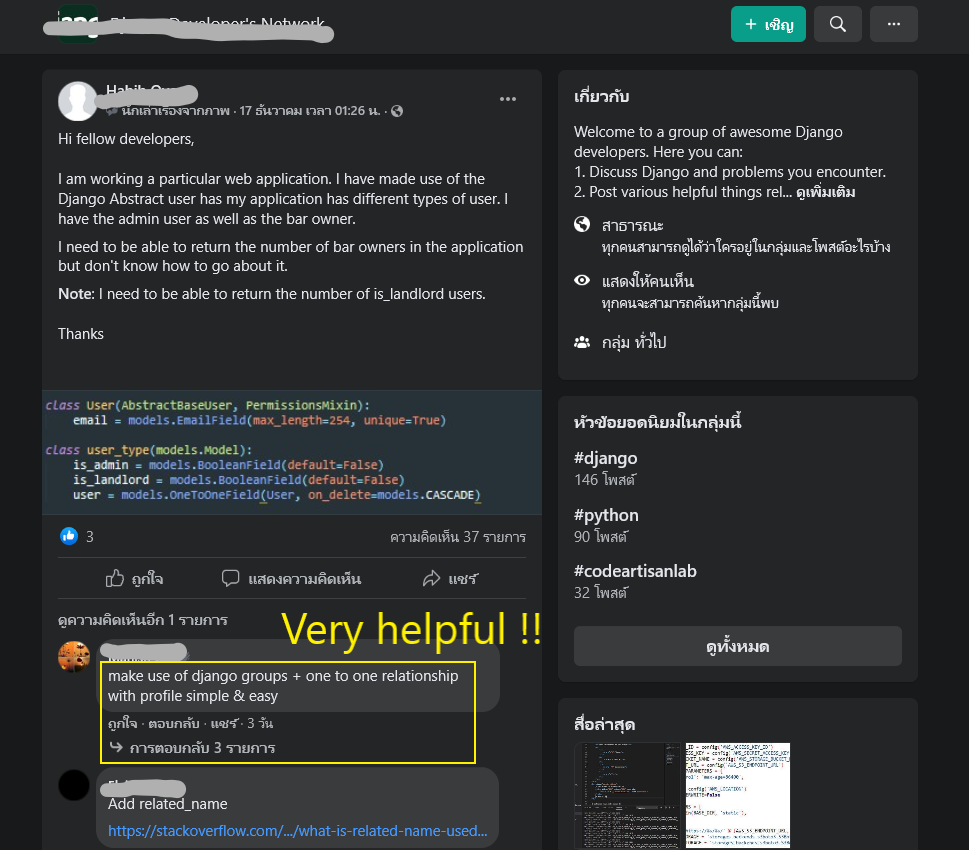The image size is (969, 850).
Task: Expand group description with ดูเพิ่มเติม
Action: (825, 192)
